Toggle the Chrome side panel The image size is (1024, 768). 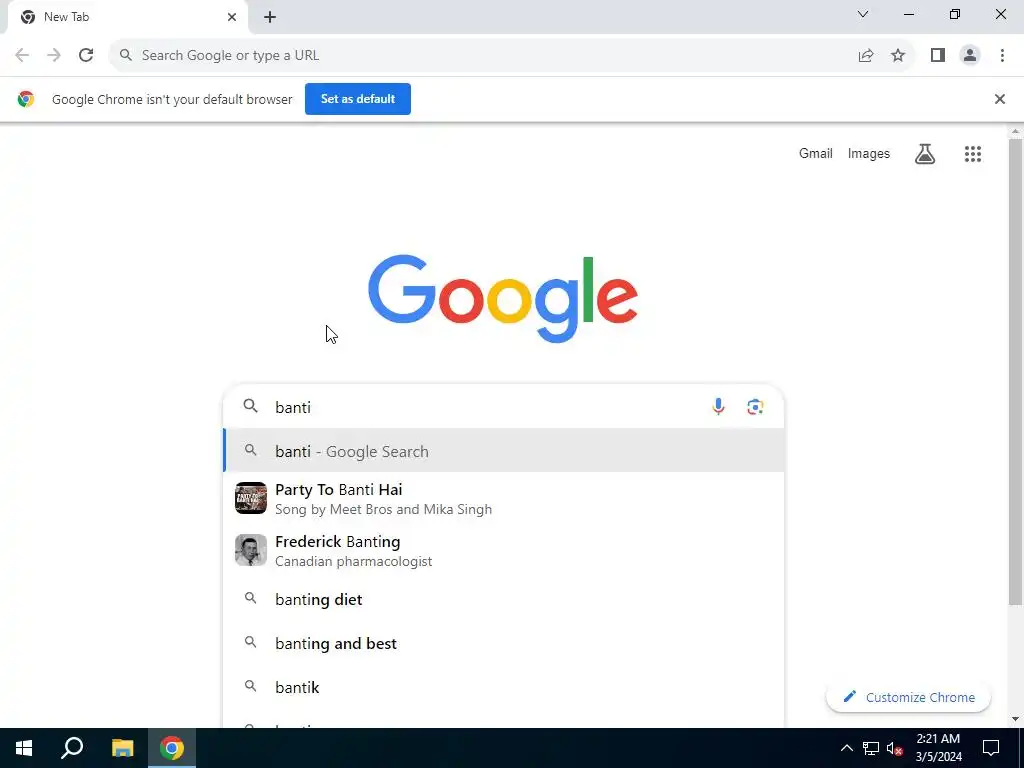pyautogui.click(x=938, y=56)
